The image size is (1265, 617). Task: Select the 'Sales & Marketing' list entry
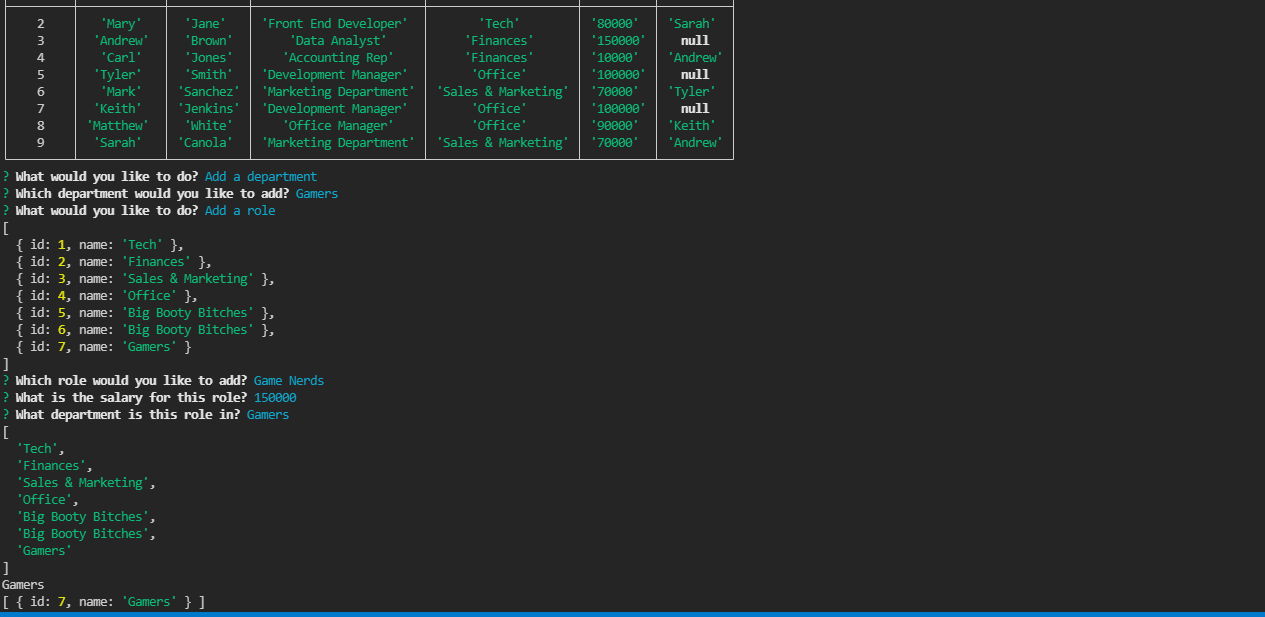pyautogui.click(x=188, y=278)
